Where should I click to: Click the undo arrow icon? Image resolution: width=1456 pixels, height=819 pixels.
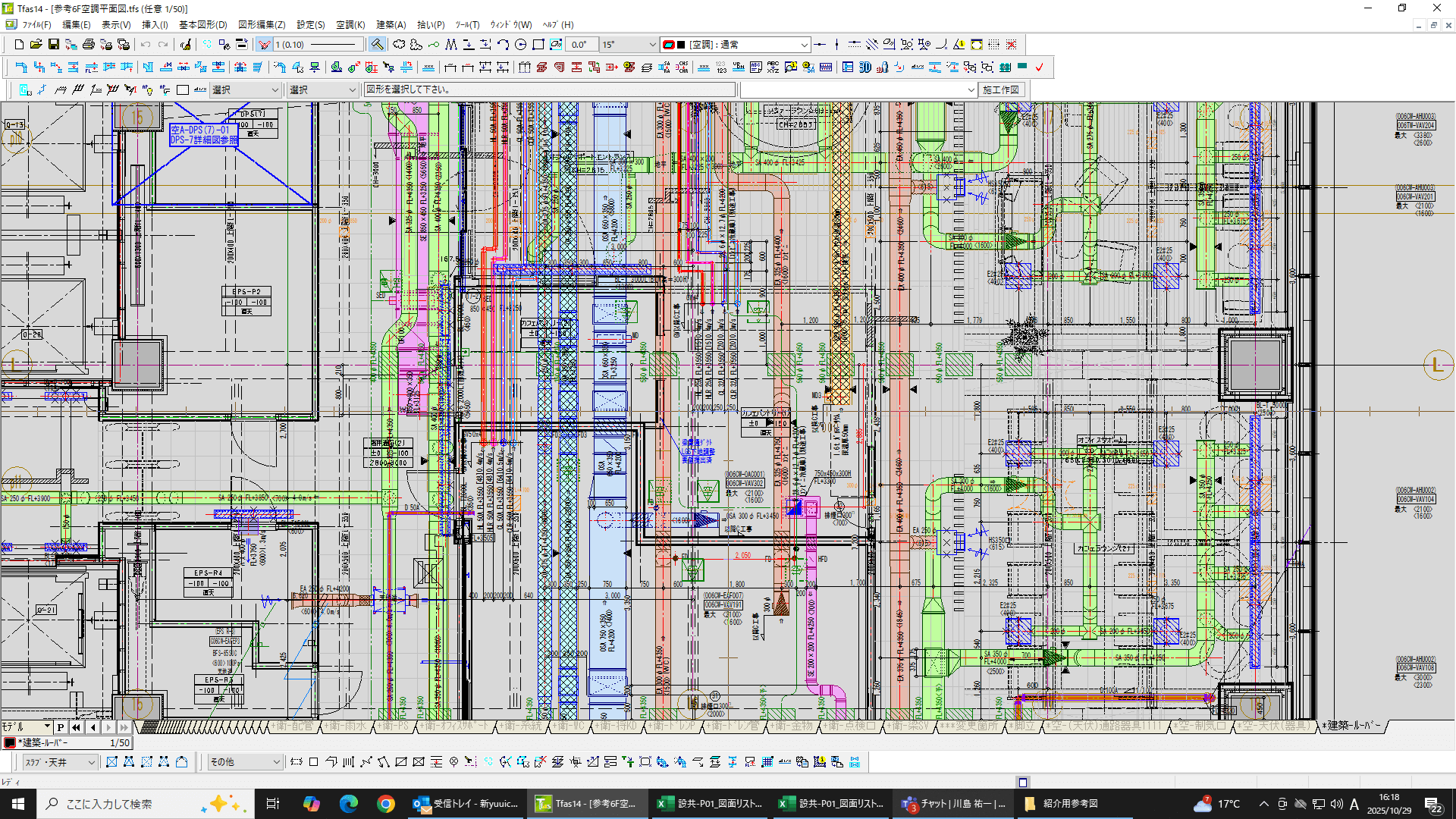pyautogui.click(x=145, y=45)
